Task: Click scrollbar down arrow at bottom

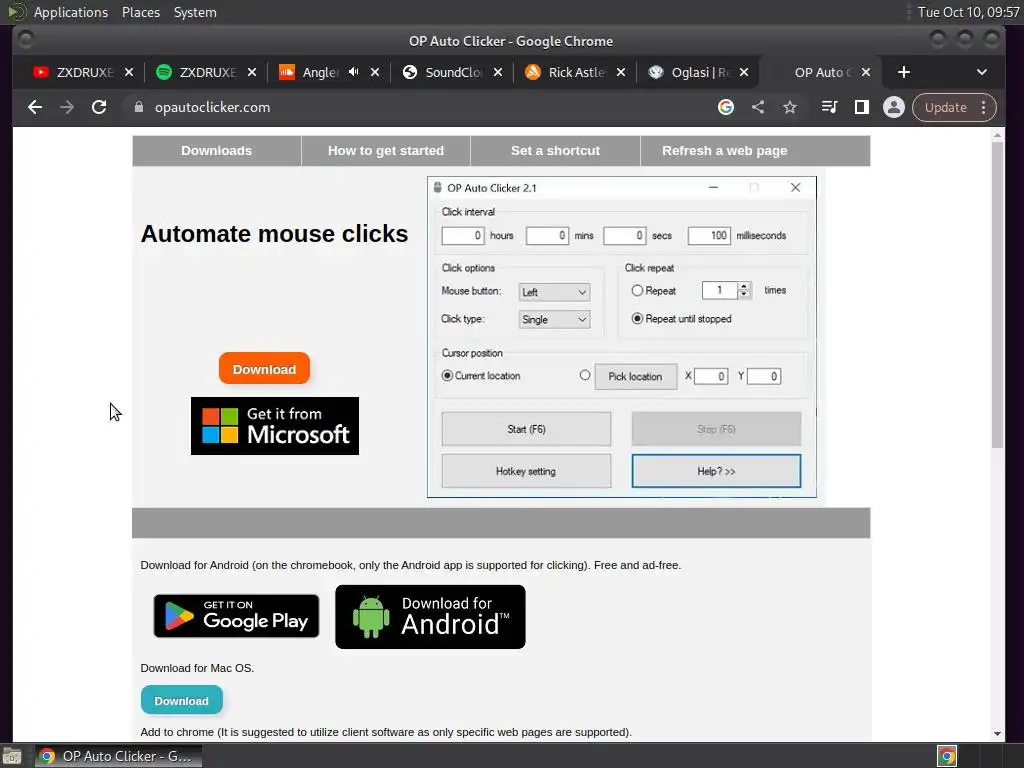Action: tap(997, 733)
